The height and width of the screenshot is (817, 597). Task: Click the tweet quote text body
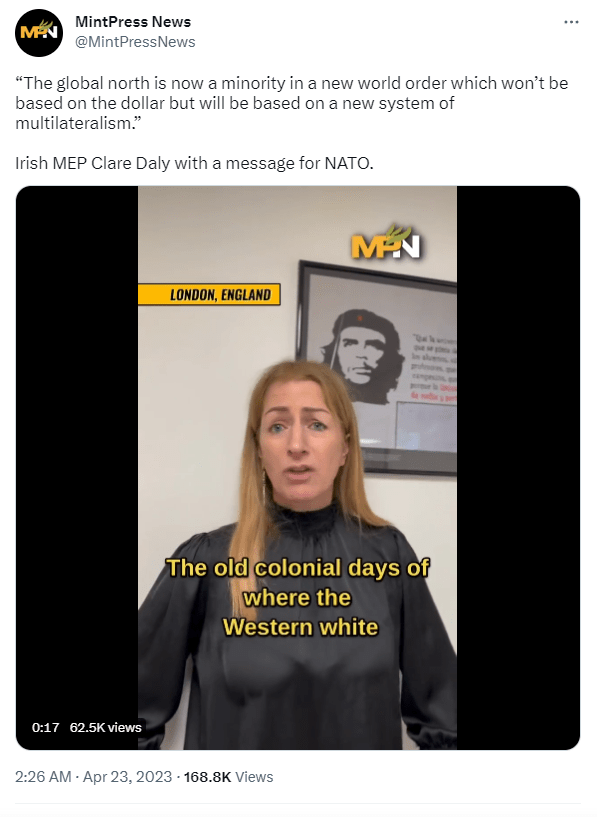pyautogui.click(x=292, y=103)
